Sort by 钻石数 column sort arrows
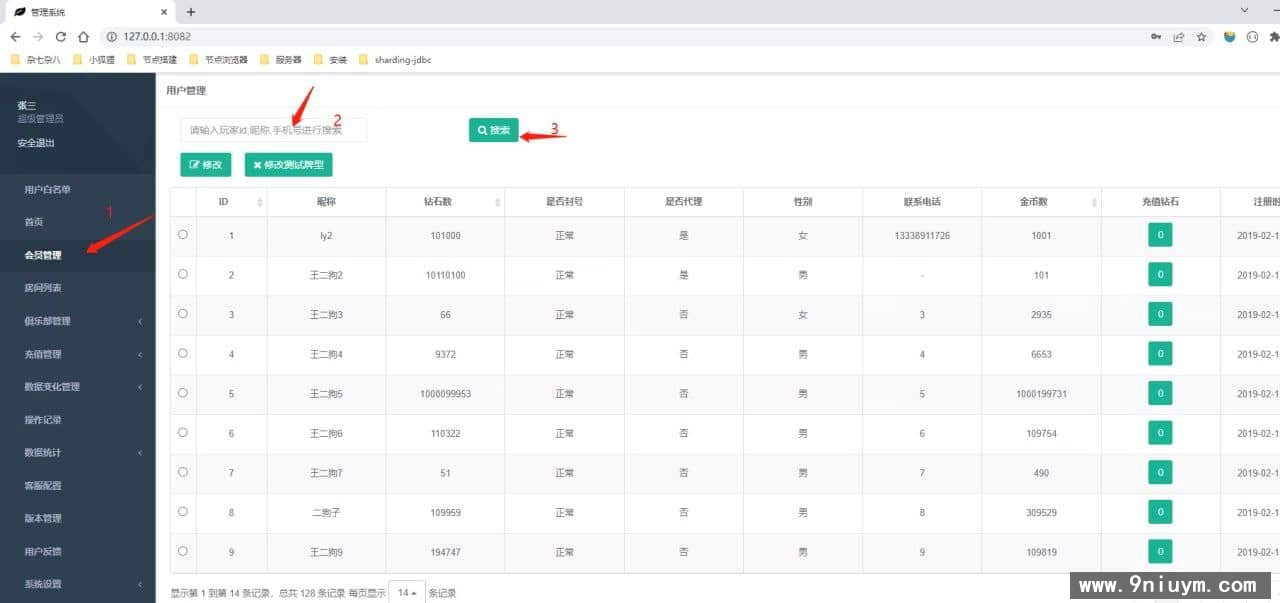This screenshot has height=603, width=1280. pos(498,202)
